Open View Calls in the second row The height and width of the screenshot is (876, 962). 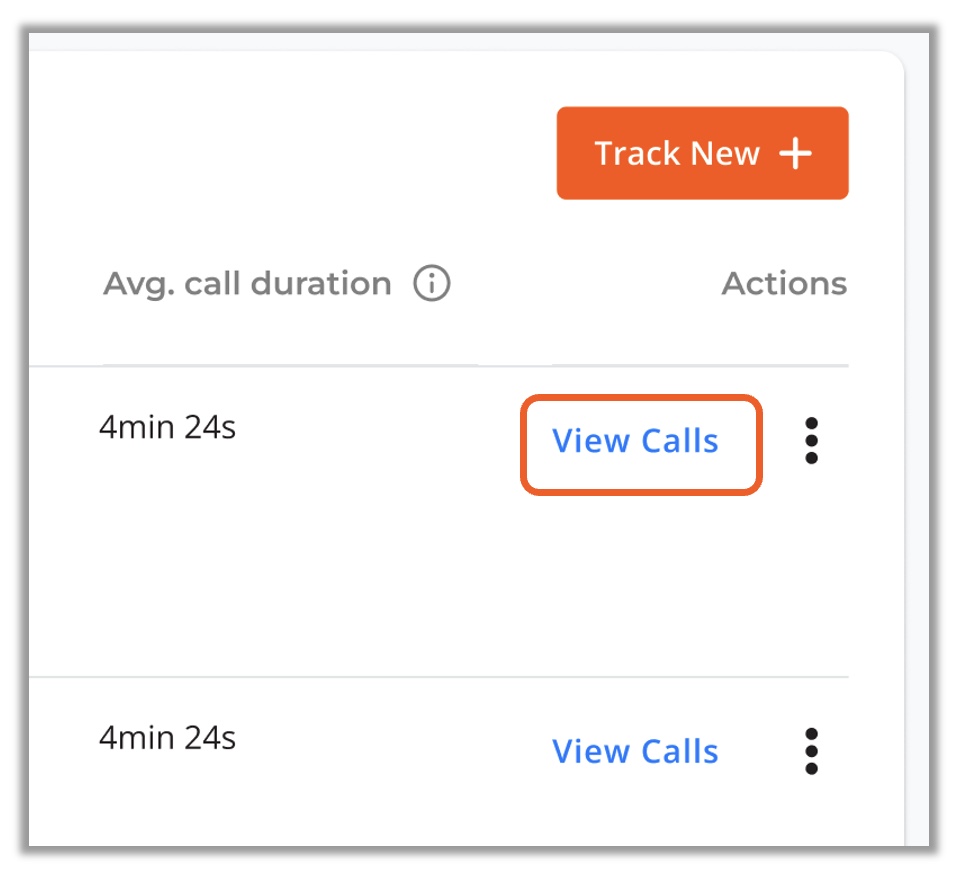click(x=636, y=751)
